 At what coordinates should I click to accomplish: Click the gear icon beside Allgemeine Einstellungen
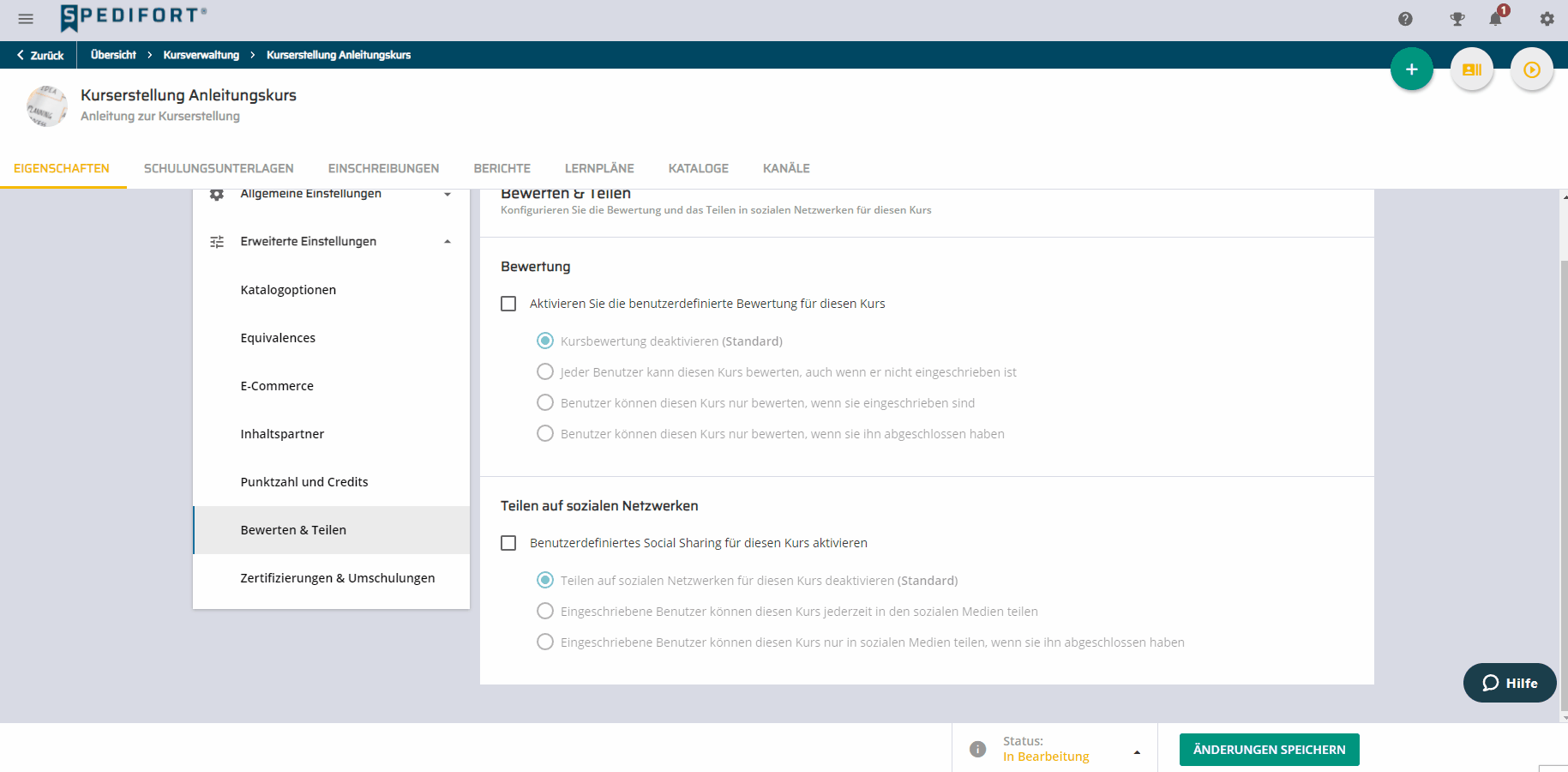(217, 194)
